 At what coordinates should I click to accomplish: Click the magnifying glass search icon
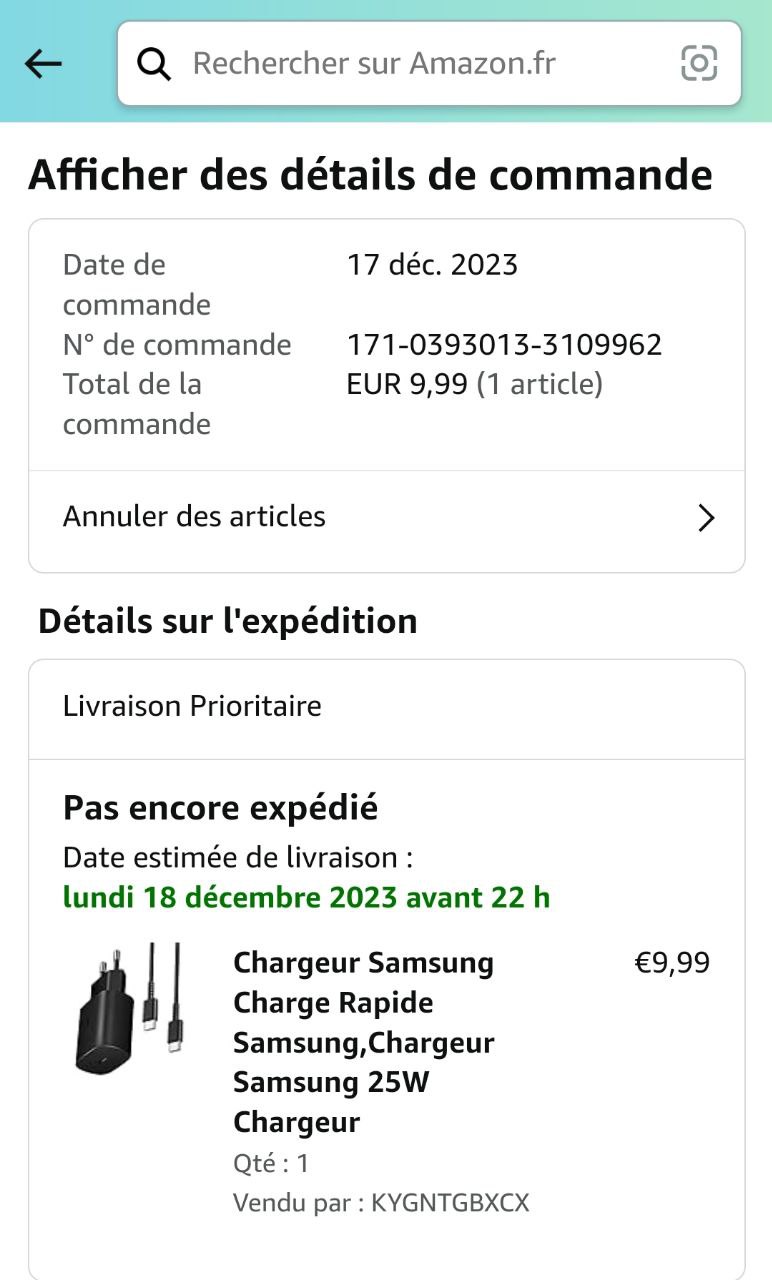[x=154, y=64]
